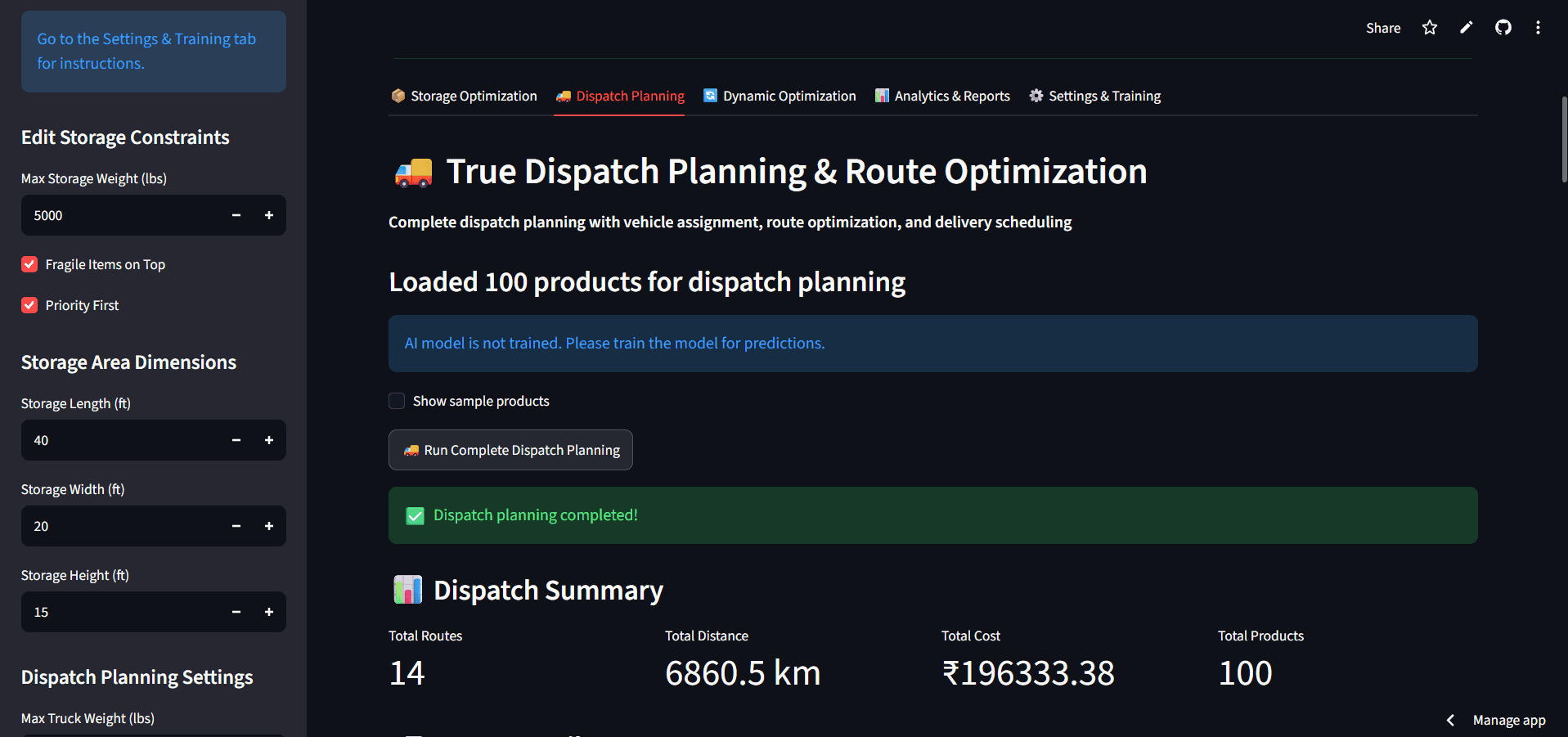Screen dimensions: 1568x737
Task: Click the Settings & Training instructions notice
Action: click(154, 51)
